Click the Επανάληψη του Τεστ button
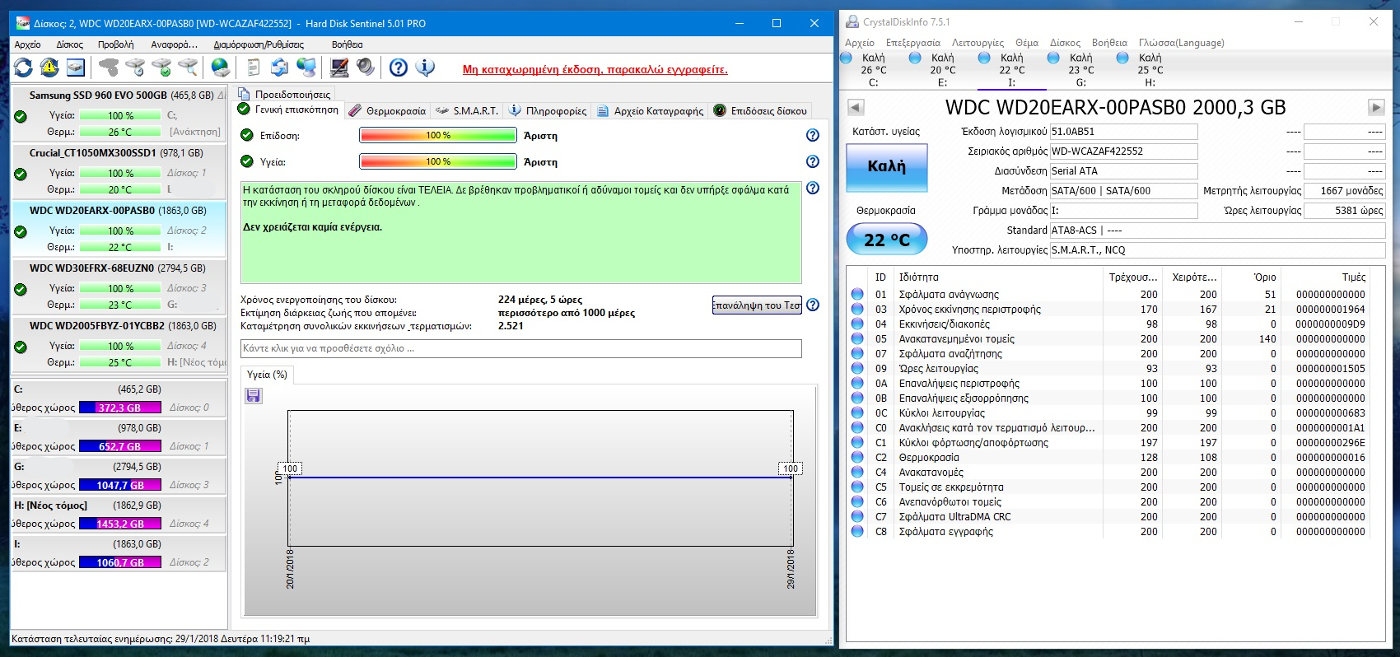Viewport: 1400px width, 657px height. [x=757, y=305]
